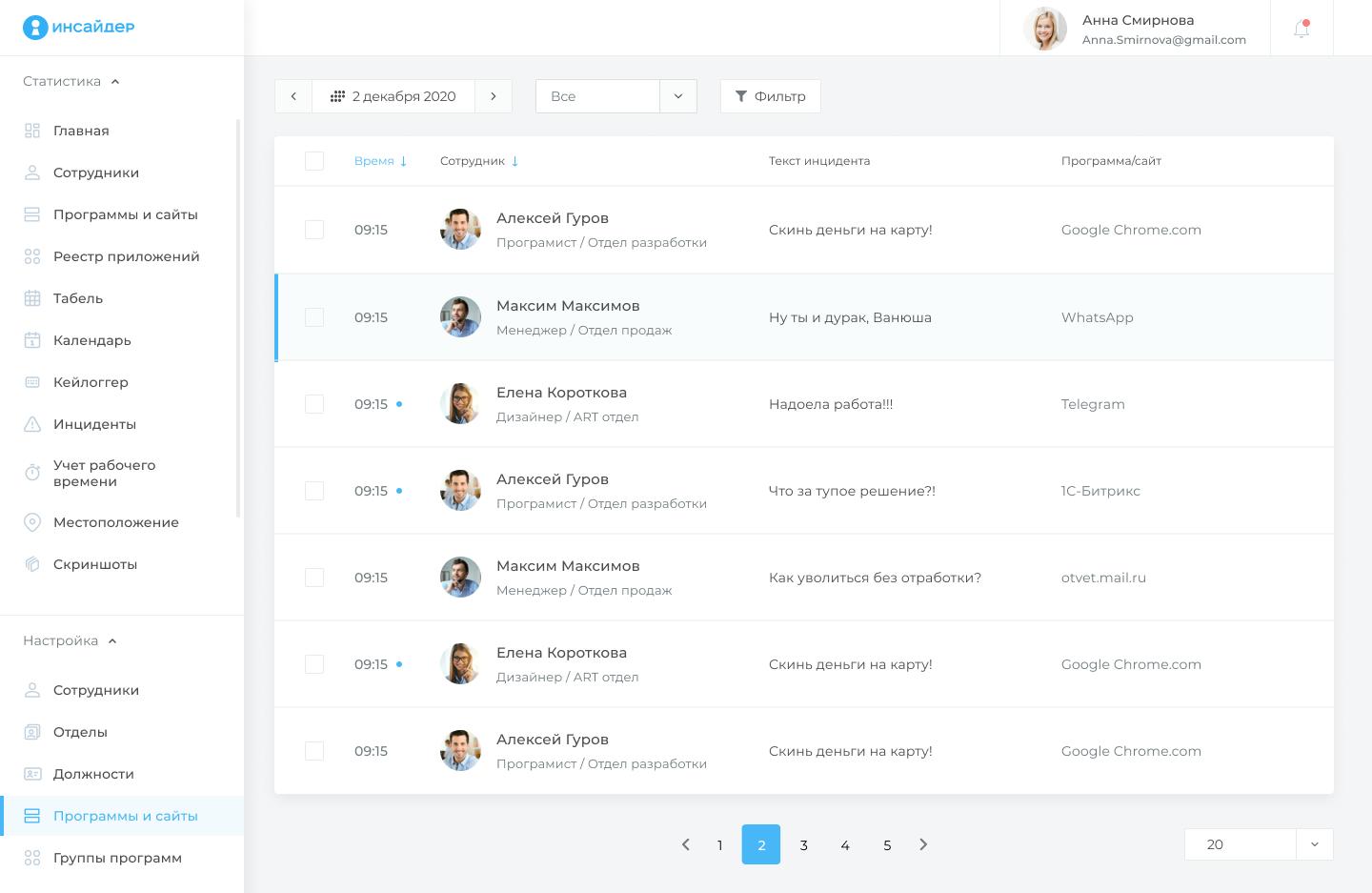Open Keylogger via its sidebar icon
1372x893 pixels.
click(32, 382)
